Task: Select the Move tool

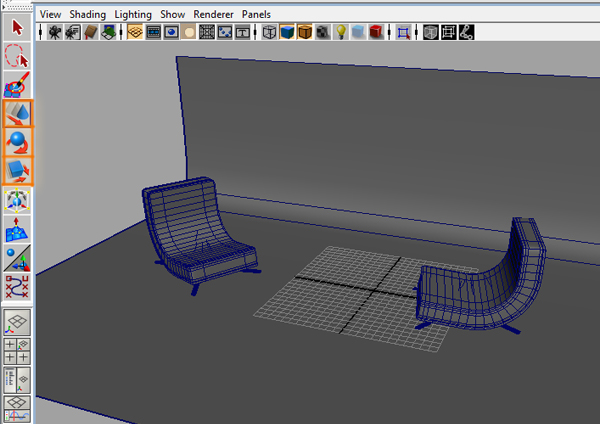Action: click(18, 114)
